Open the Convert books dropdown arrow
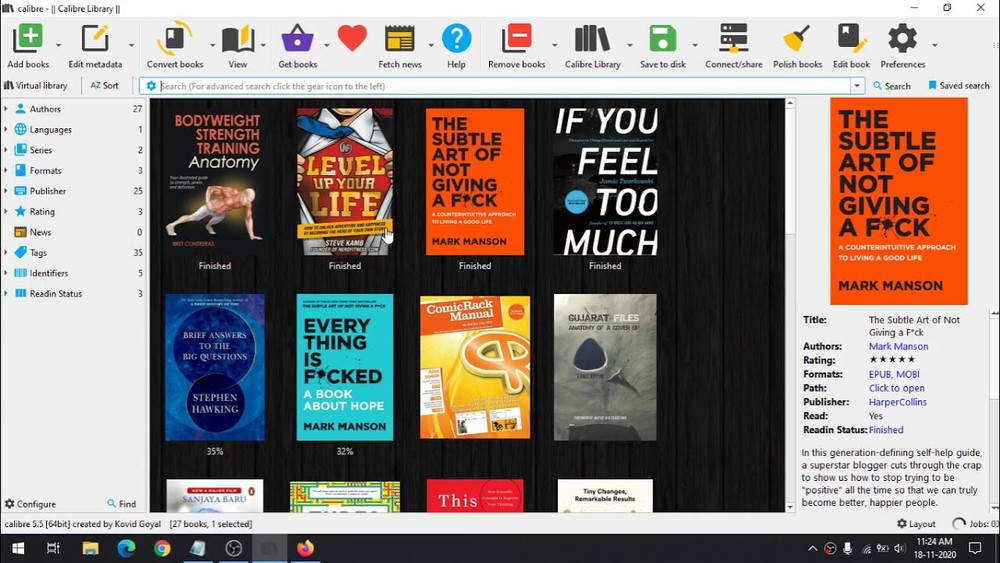The height and width of the screenshot is (563, 1000). [212, 45]
